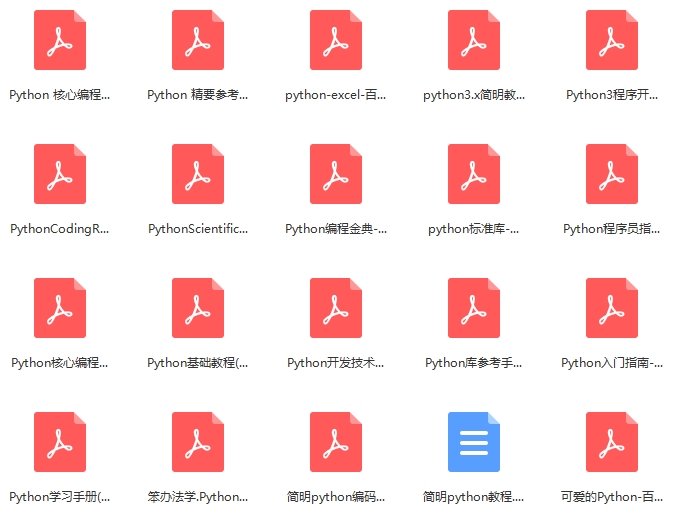This screenshot has width=683, height=525.
Task: Select the label '简明python编码...'
Action: [336, 497]
